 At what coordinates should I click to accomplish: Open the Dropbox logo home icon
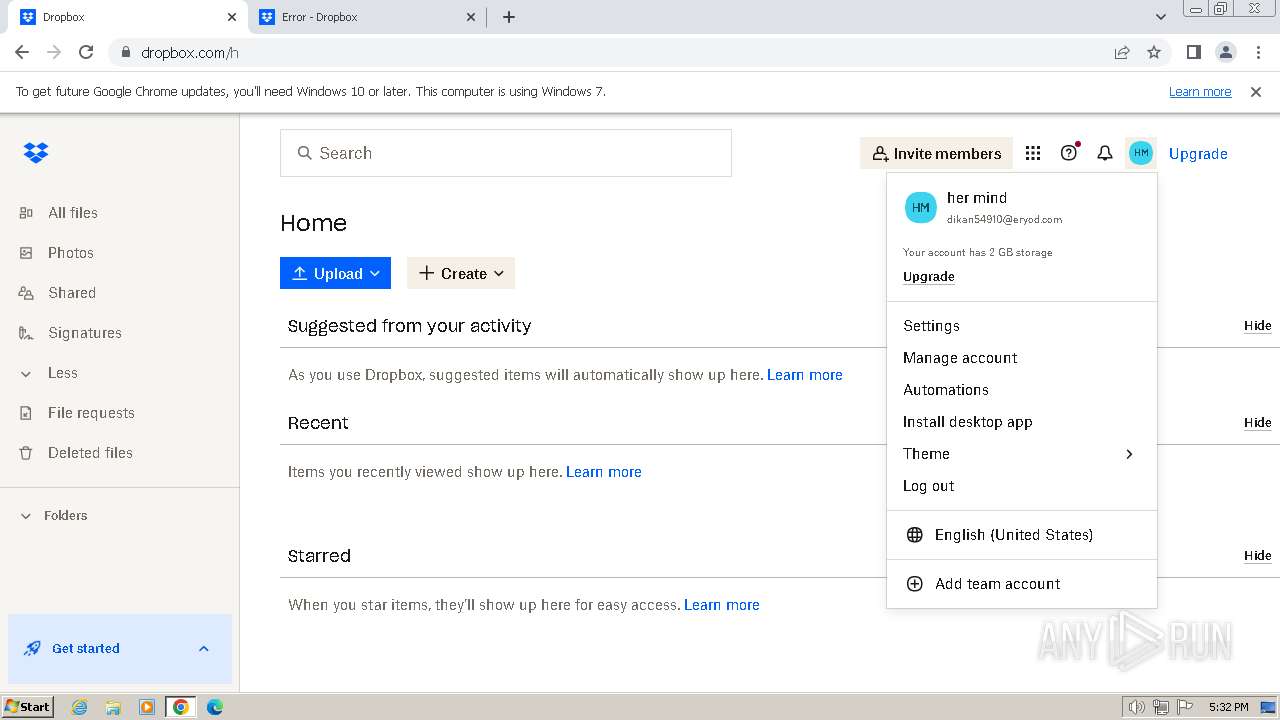pyautogui.click(x=36, y=153)
